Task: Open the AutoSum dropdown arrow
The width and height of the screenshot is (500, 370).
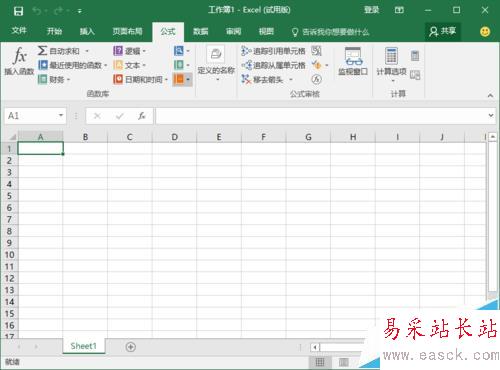Action: coord(87,51)
